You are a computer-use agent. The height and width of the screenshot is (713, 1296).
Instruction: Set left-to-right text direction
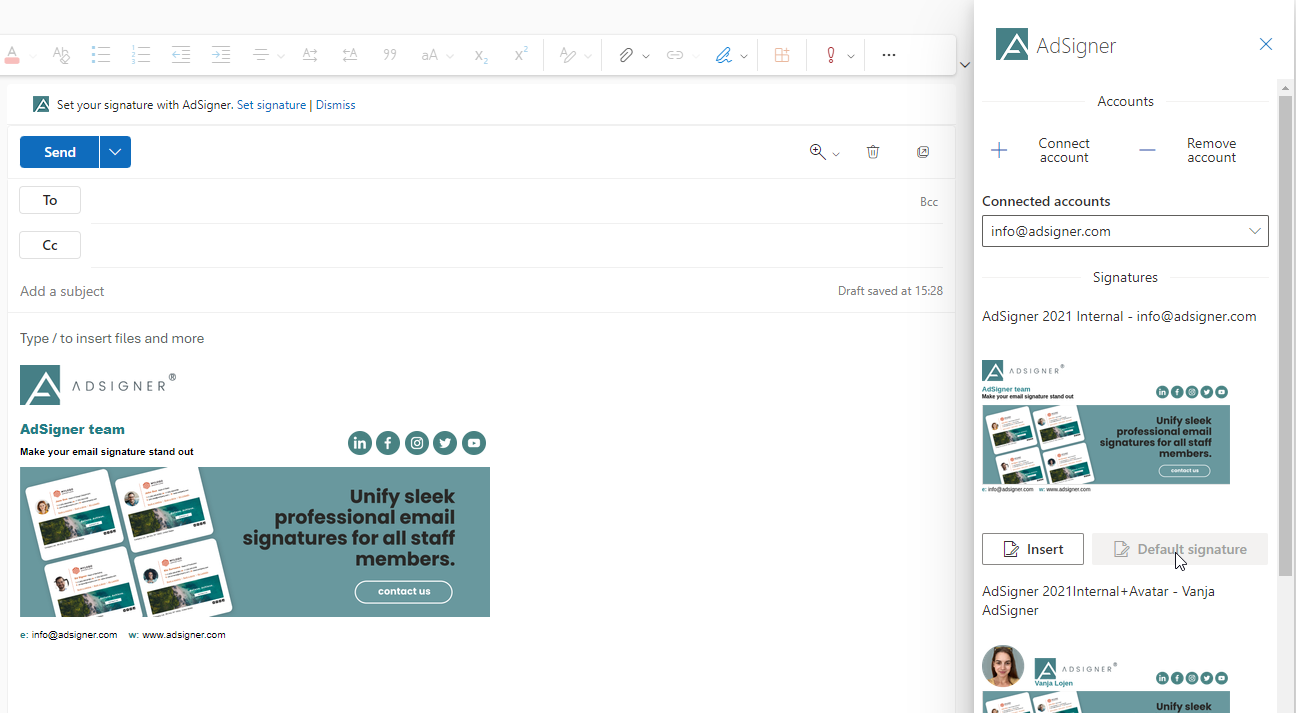(x=310, y=55)
